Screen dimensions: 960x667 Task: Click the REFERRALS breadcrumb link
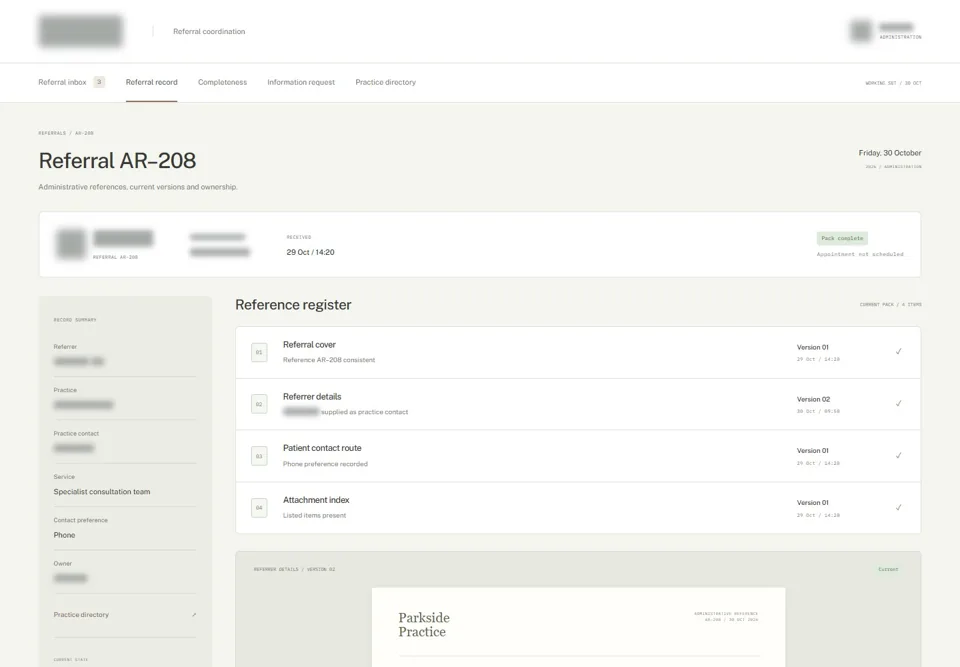[52, 133]
